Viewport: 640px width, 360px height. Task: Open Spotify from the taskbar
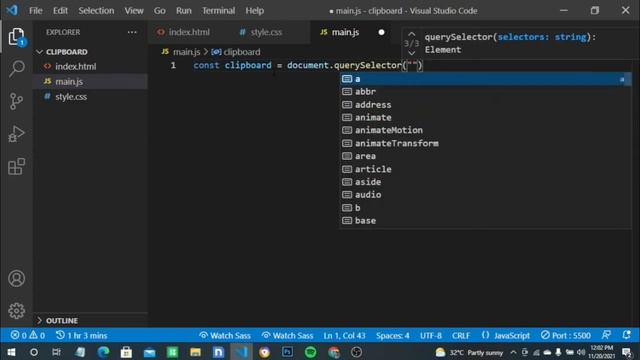coord(311,352)
